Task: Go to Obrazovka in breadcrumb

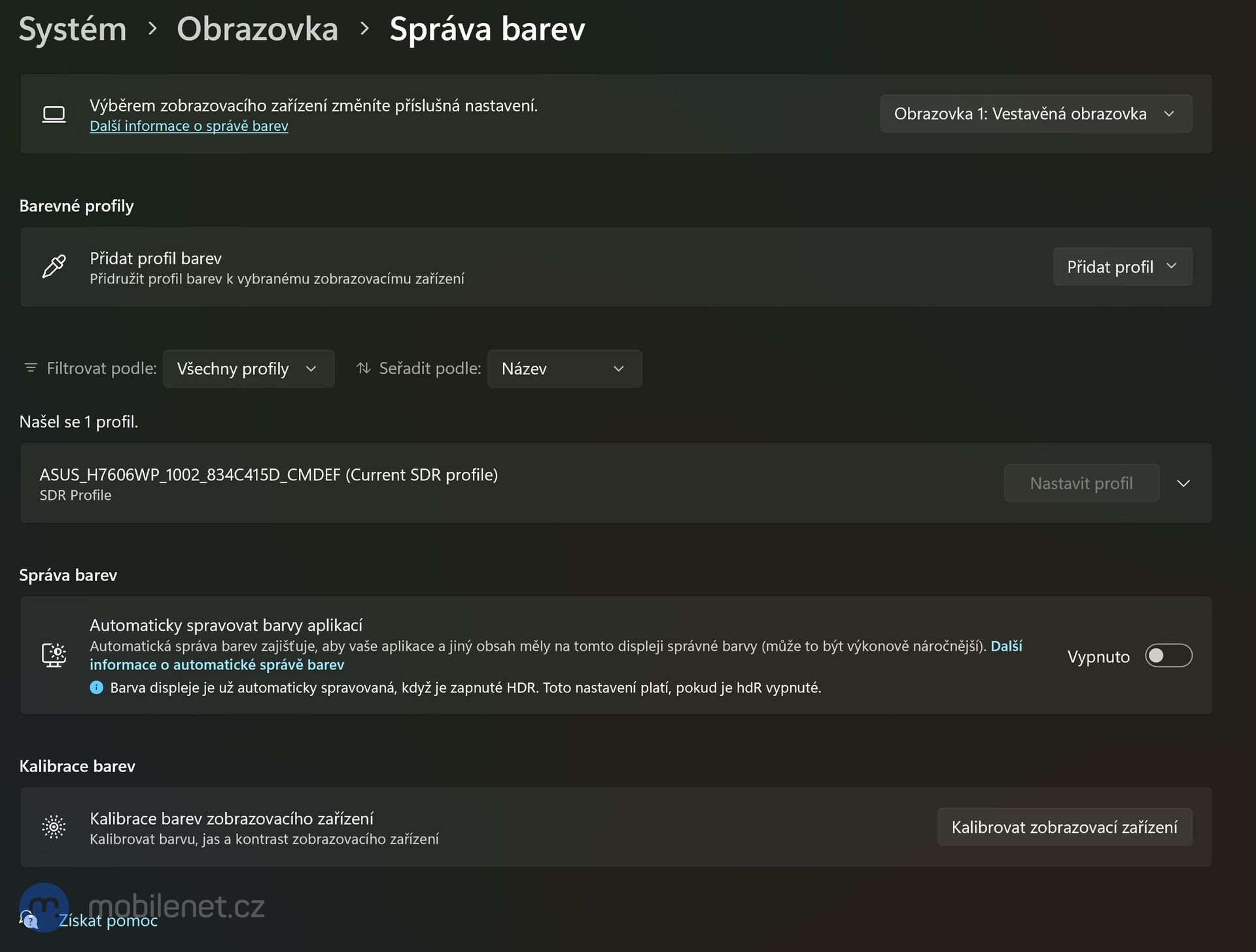Action: coord(257,29)
